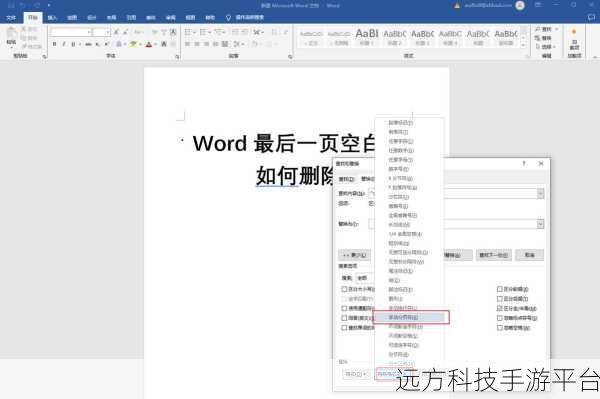Viewport: 600px width, 399px height.
Task: Open the paragraph dialog launcher
Action: pyautogui.click(x=290, y=57)
